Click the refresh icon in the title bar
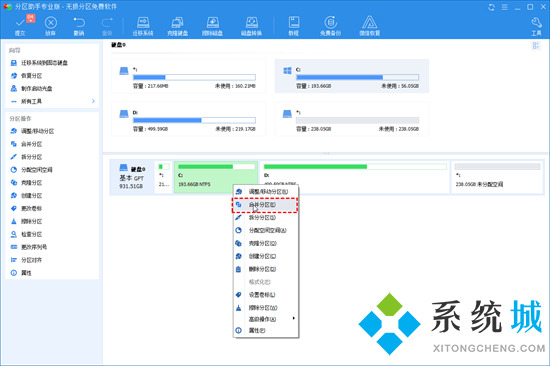 [491, 7]
